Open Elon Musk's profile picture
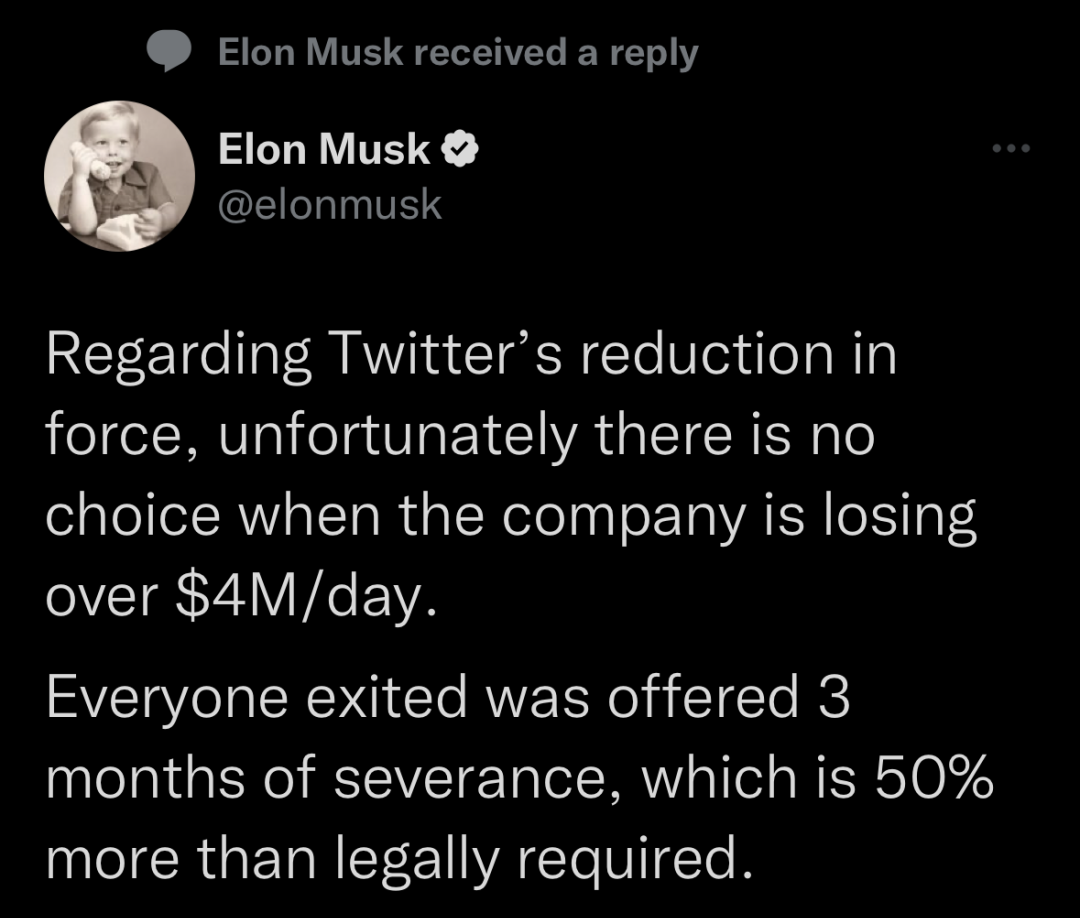Screen dimensions: 1080x918 pyautogui.click(x=119, y=176)
